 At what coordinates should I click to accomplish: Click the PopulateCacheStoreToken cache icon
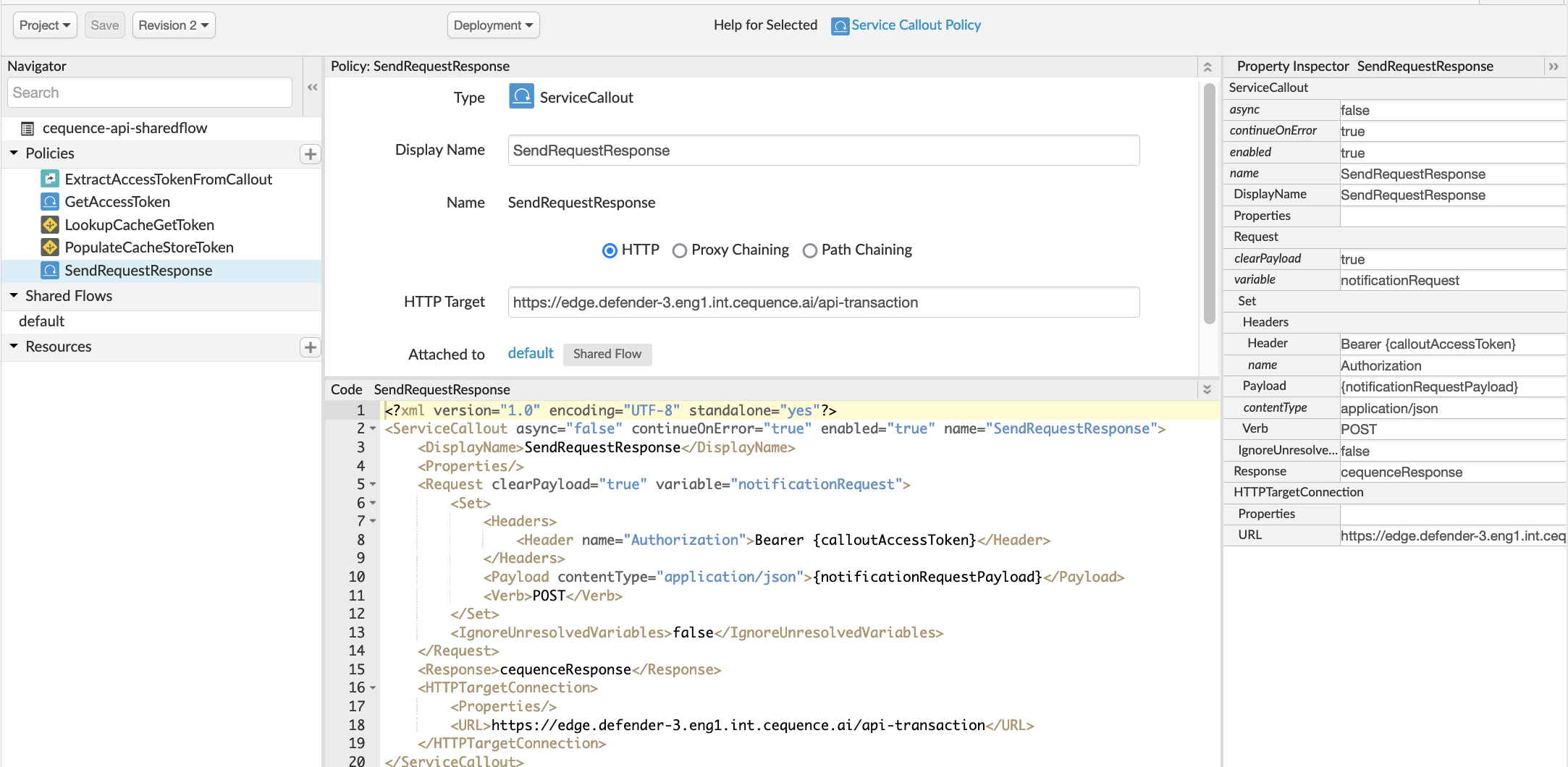coord(49,247)
